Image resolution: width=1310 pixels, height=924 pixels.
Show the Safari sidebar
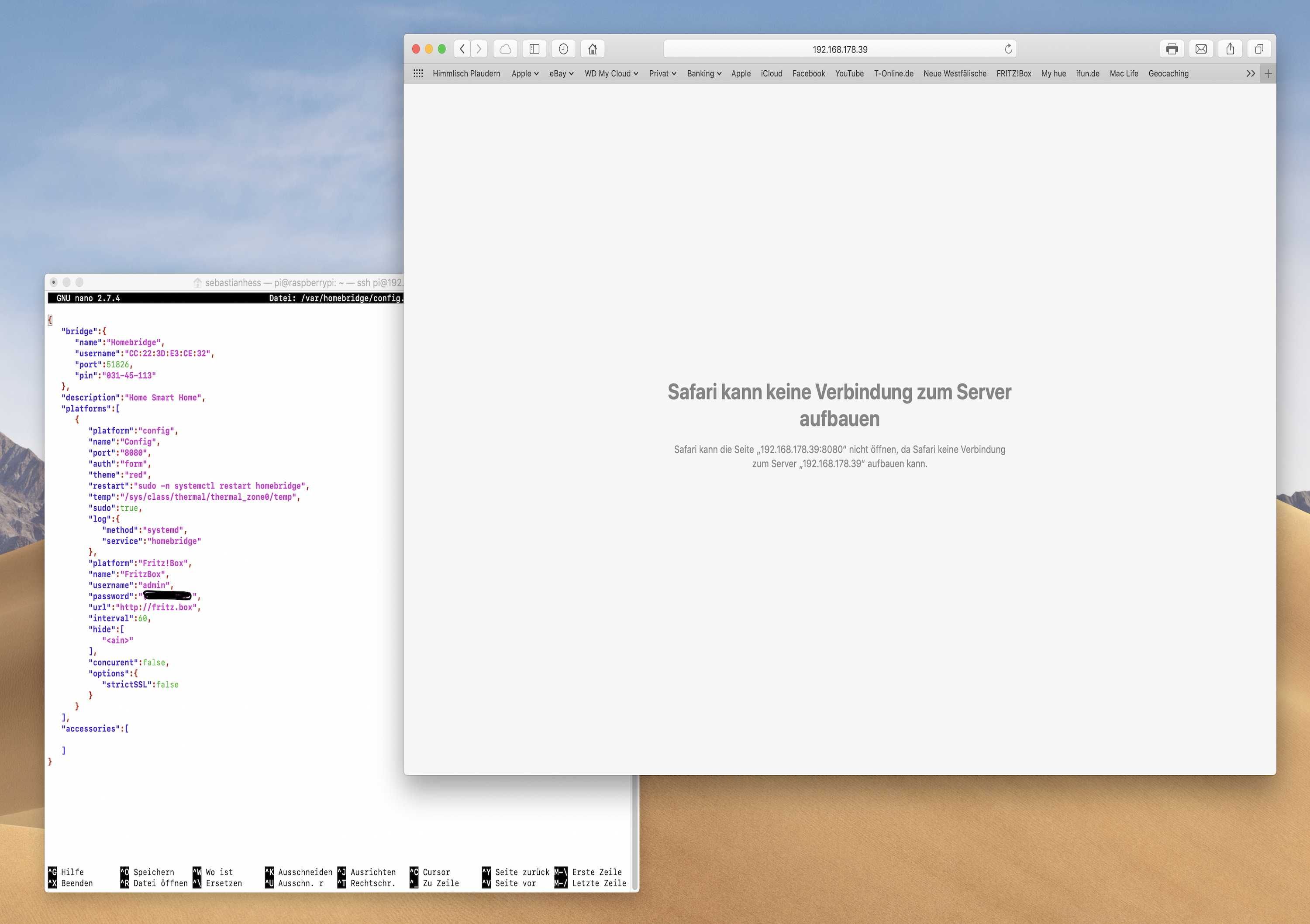tap(534, 49)
